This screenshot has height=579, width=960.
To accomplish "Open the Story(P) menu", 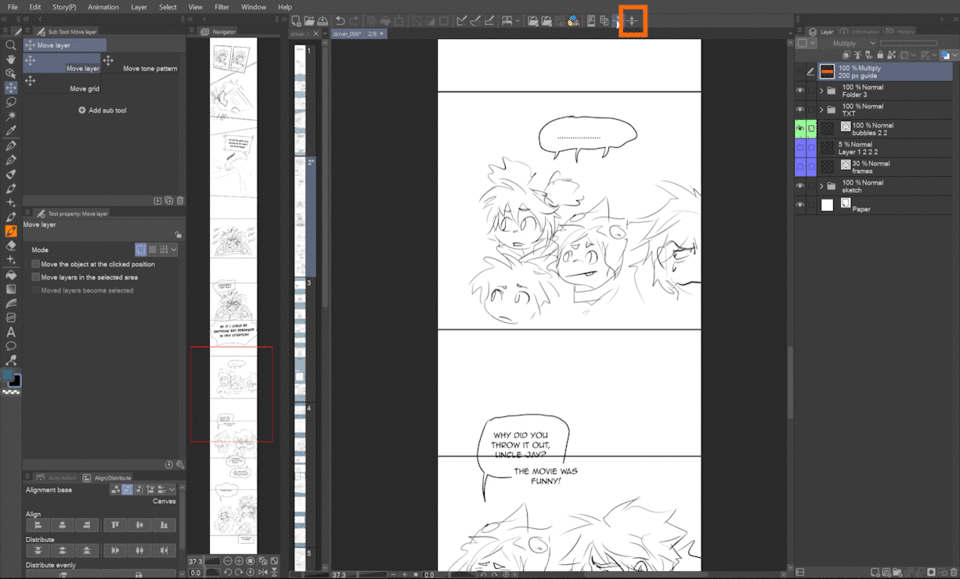I will click(64, 7).
